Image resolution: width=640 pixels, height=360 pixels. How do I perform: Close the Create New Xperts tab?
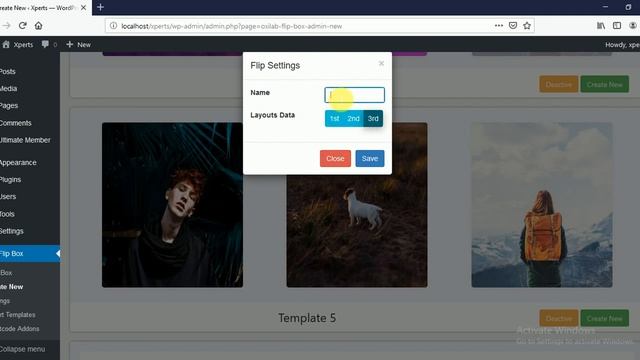83,7
